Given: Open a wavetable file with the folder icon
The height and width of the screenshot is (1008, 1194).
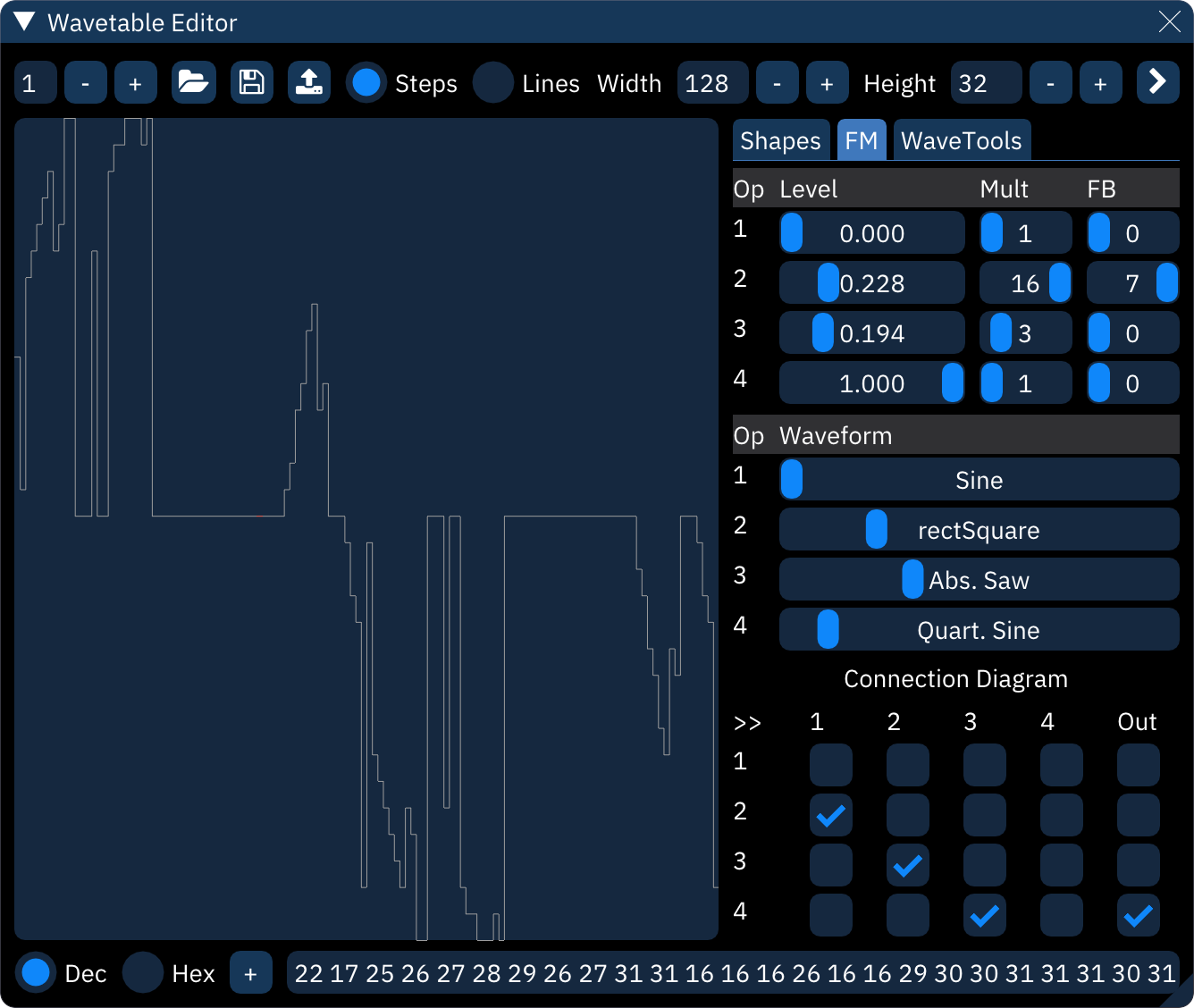Looking at the screenshot, I should click(x=194, y=82).
